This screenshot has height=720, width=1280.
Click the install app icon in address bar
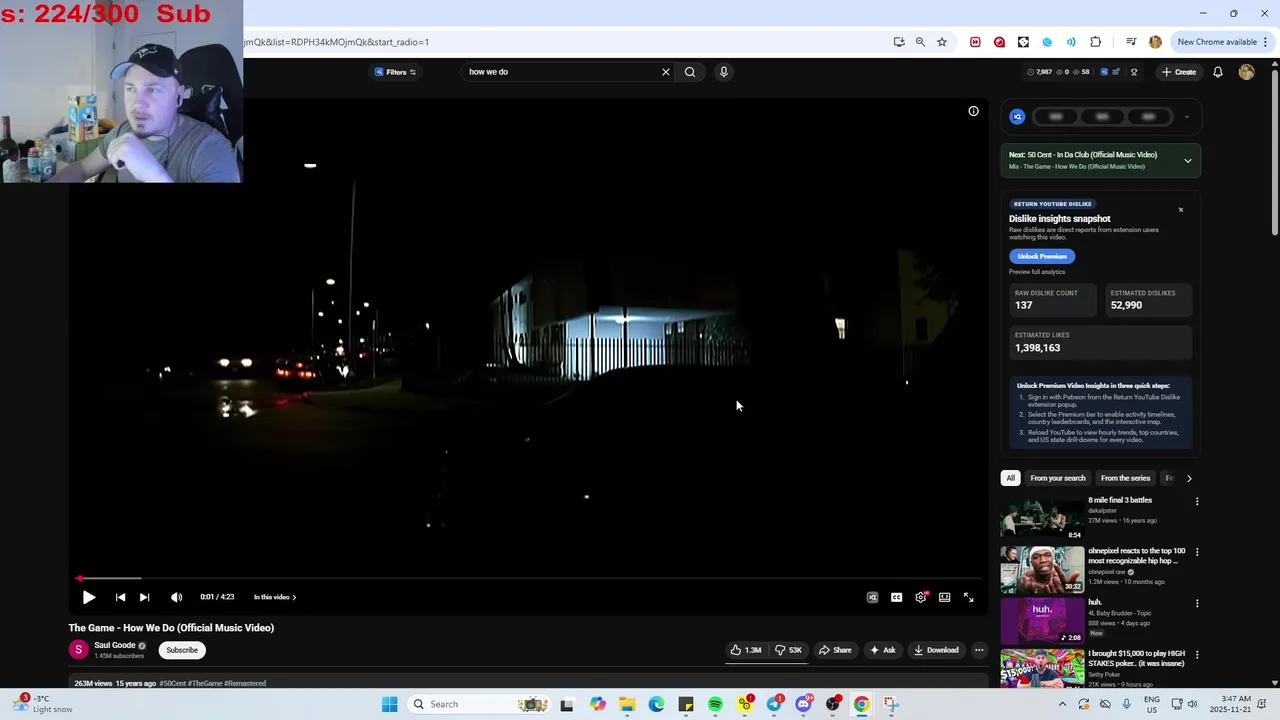(899, 42)
